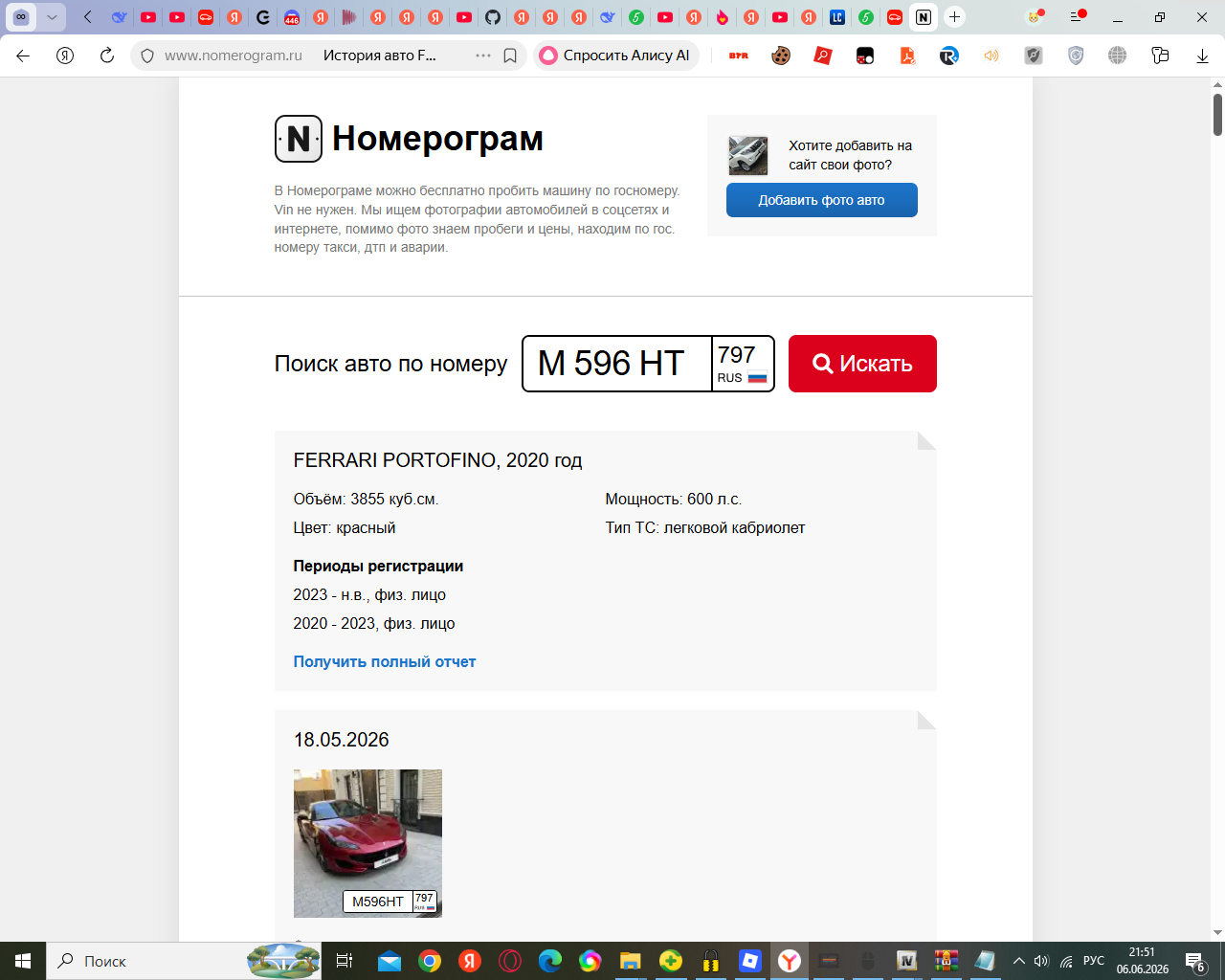Open the address bar three-dots menu
This screenshot has width=1225, height=980.
coord(483,56)
